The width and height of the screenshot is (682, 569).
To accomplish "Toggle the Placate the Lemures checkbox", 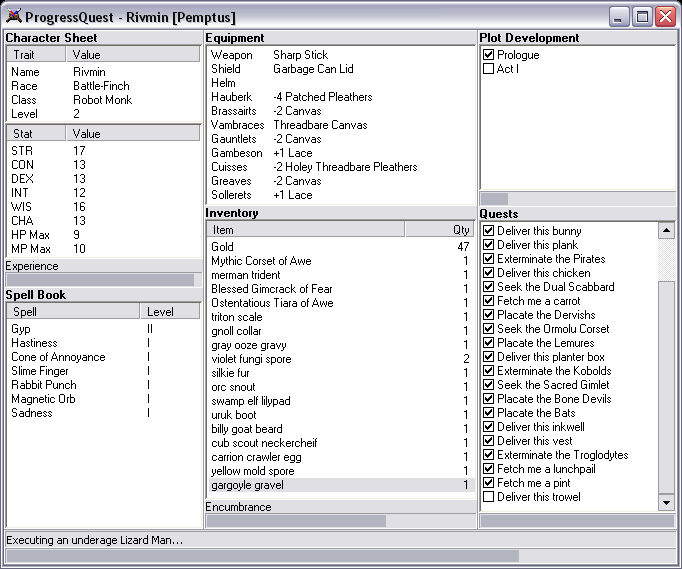I will click(488, 343).
